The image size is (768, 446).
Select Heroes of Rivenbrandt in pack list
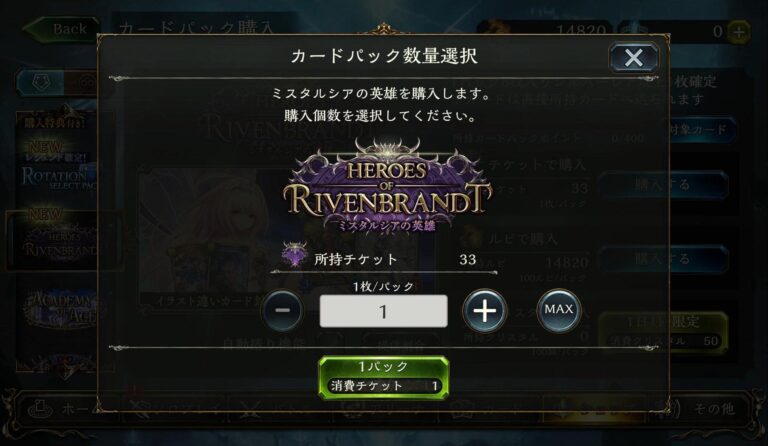pyautogui.click(x=61, y=240)
